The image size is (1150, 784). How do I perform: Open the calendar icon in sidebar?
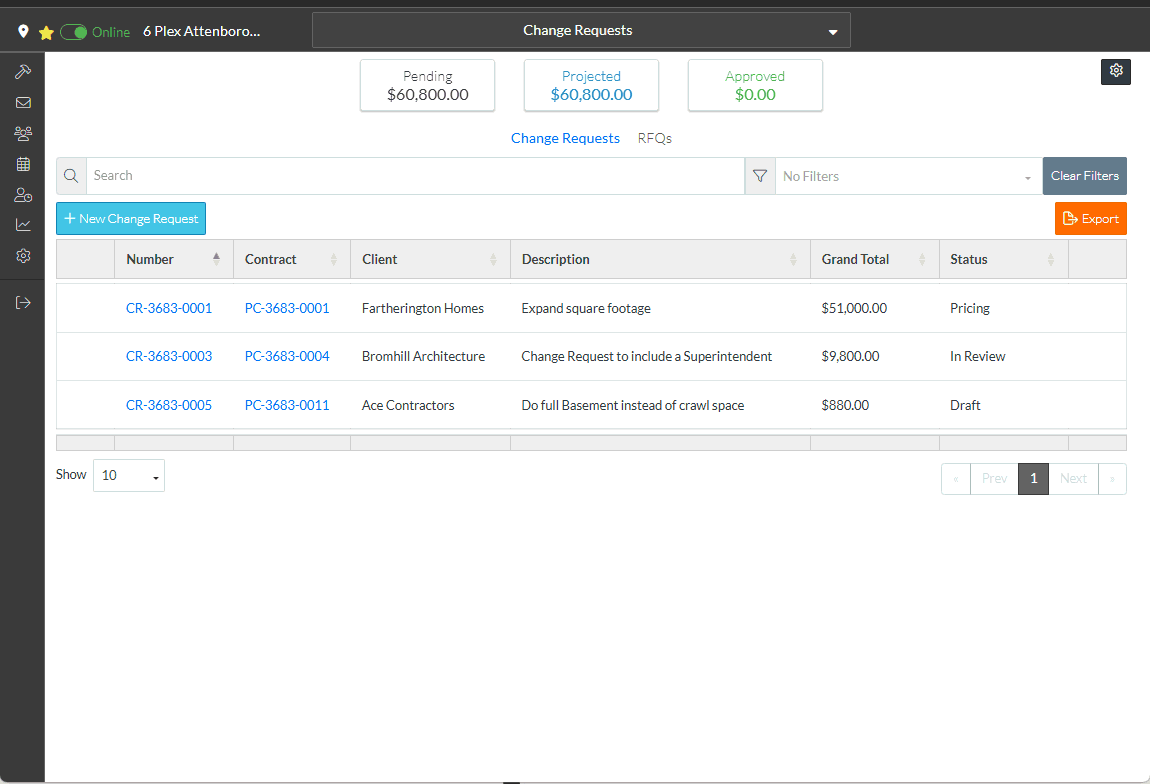click(x=23, y=164)
